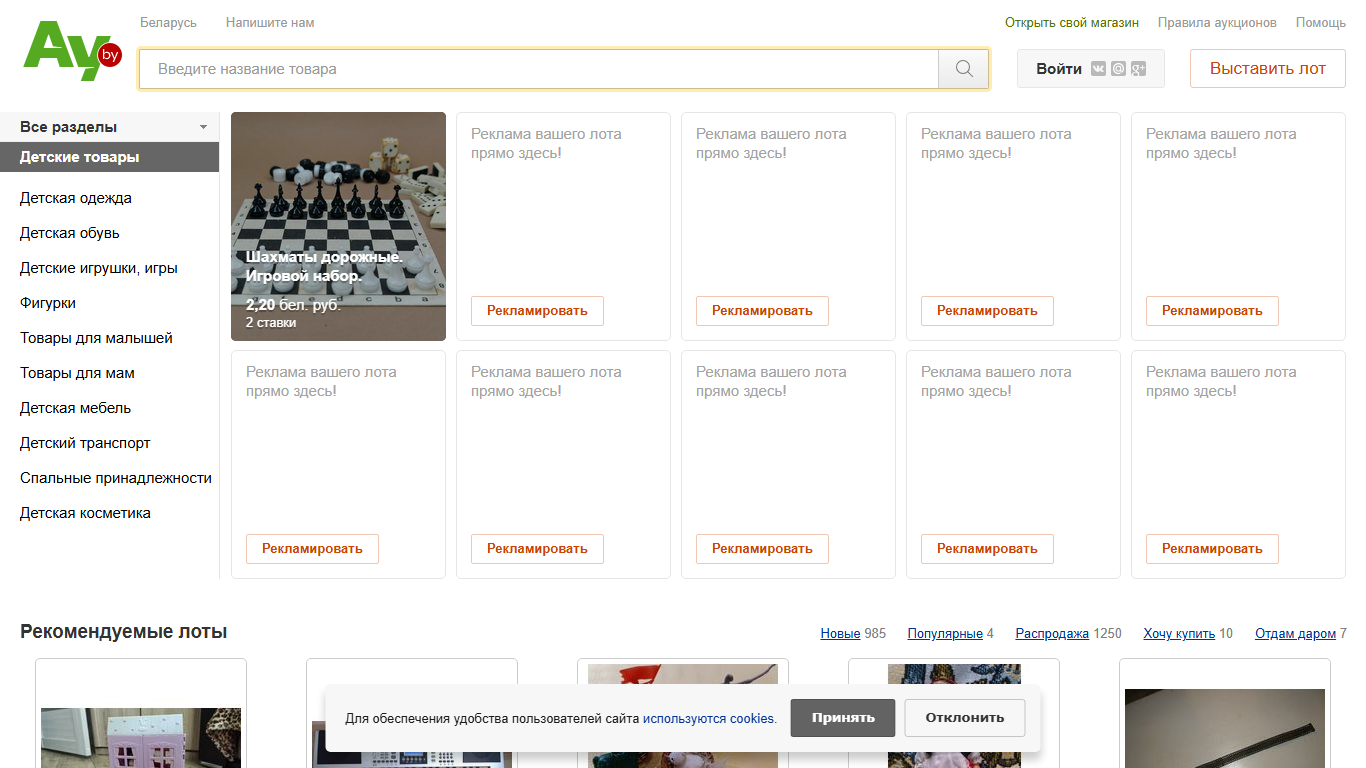Viewport: 1366px width, 768px height.
Task: Switch to the Популярные lots tab
Action: [945, 633]
